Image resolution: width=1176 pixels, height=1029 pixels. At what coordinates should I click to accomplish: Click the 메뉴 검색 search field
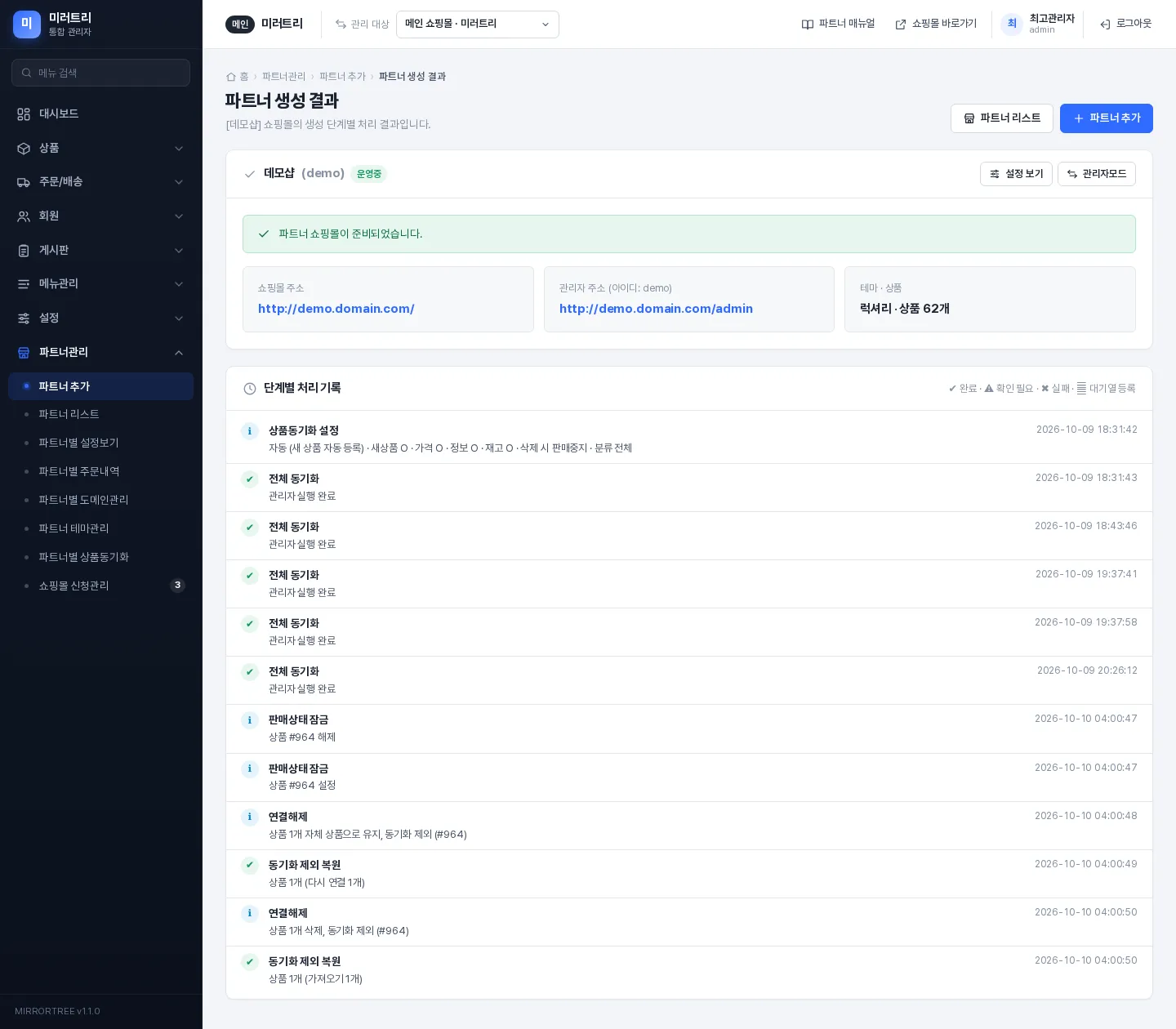pyautogui.click(x=101, y=73)
